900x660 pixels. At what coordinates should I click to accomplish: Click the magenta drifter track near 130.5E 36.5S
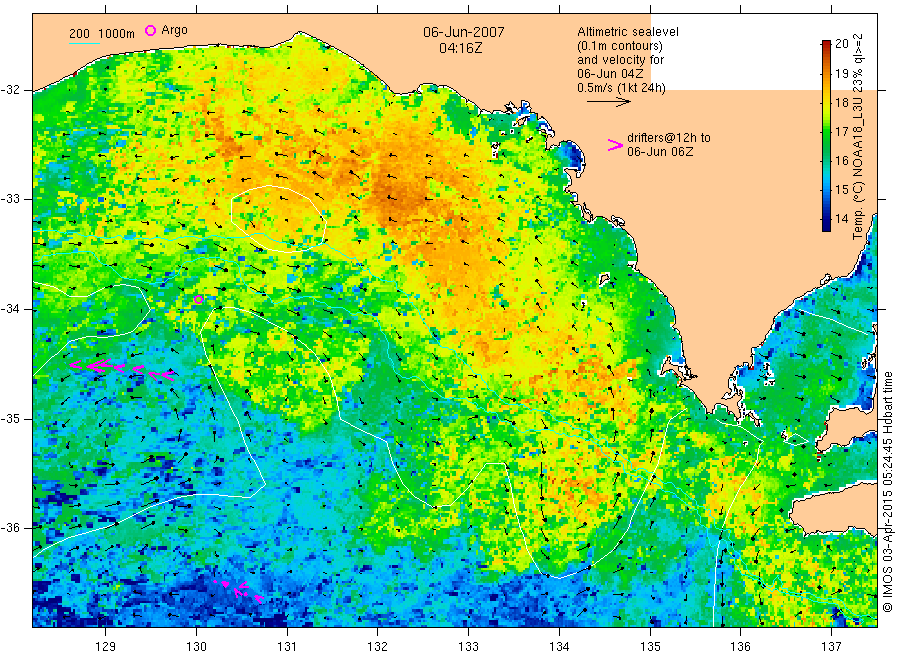(240, 591)
